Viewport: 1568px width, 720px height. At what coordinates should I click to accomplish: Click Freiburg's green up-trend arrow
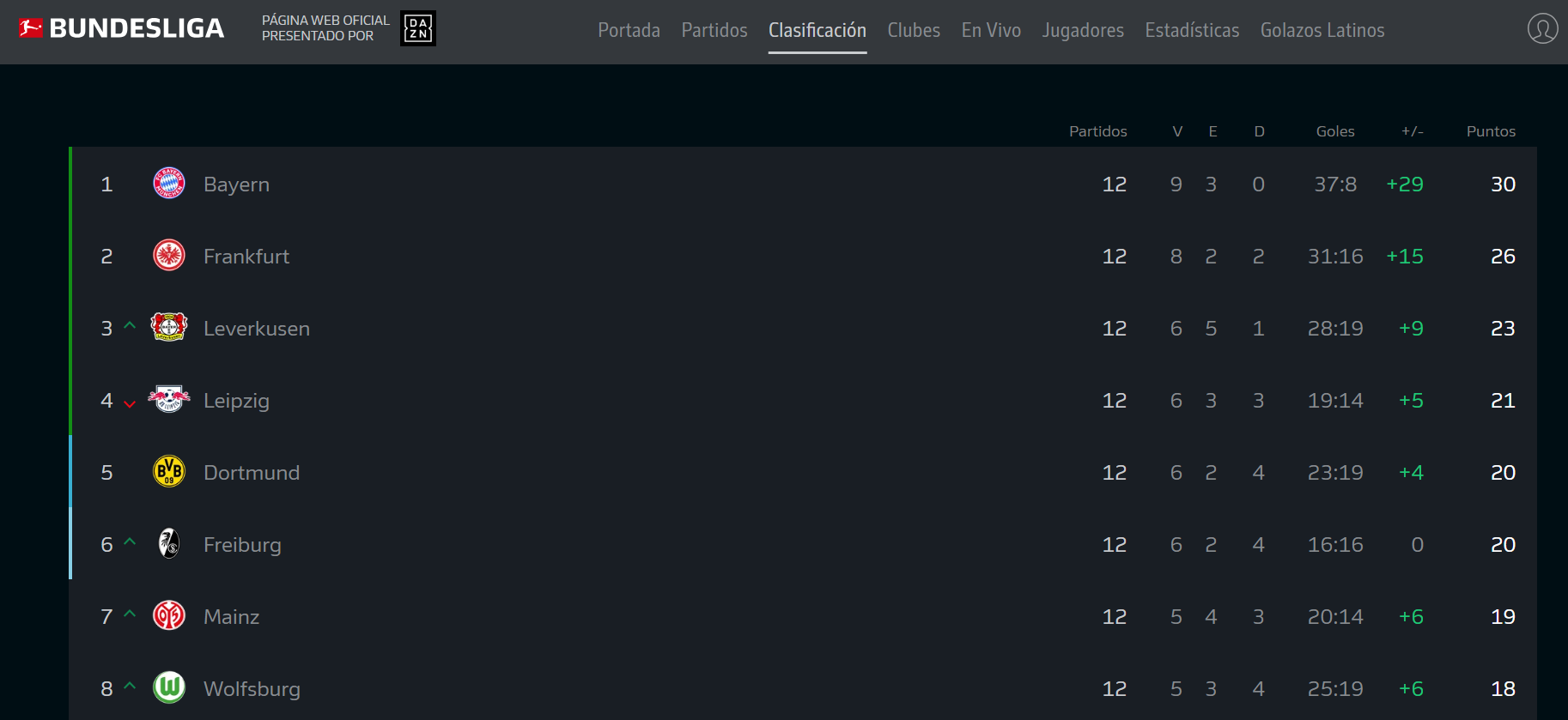click(x=130, y=542)
